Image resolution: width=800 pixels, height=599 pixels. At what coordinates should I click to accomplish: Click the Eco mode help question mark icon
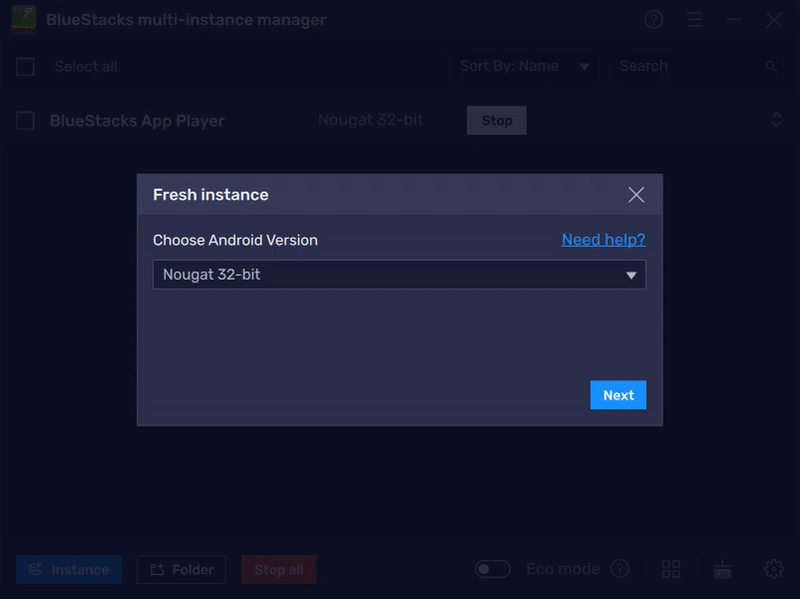click(x=621, y=568)
